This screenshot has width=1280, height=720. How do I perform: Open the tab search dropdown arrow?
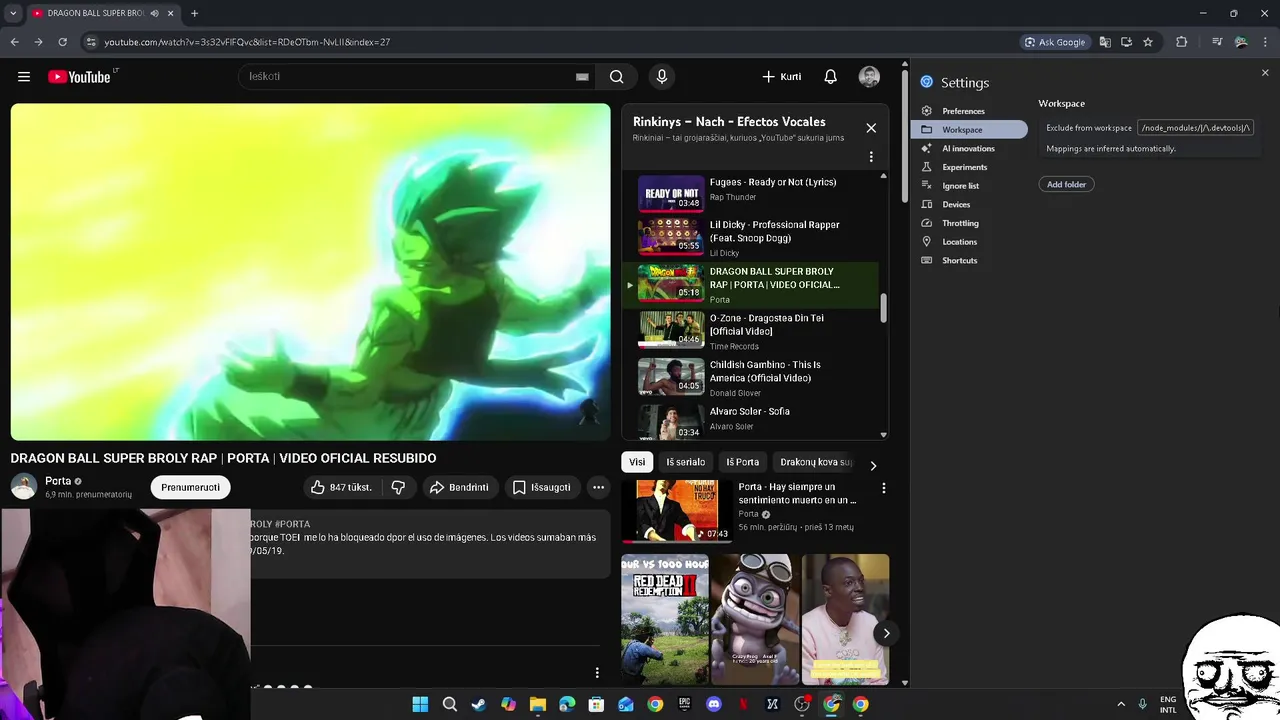click(x=13, y=13)
